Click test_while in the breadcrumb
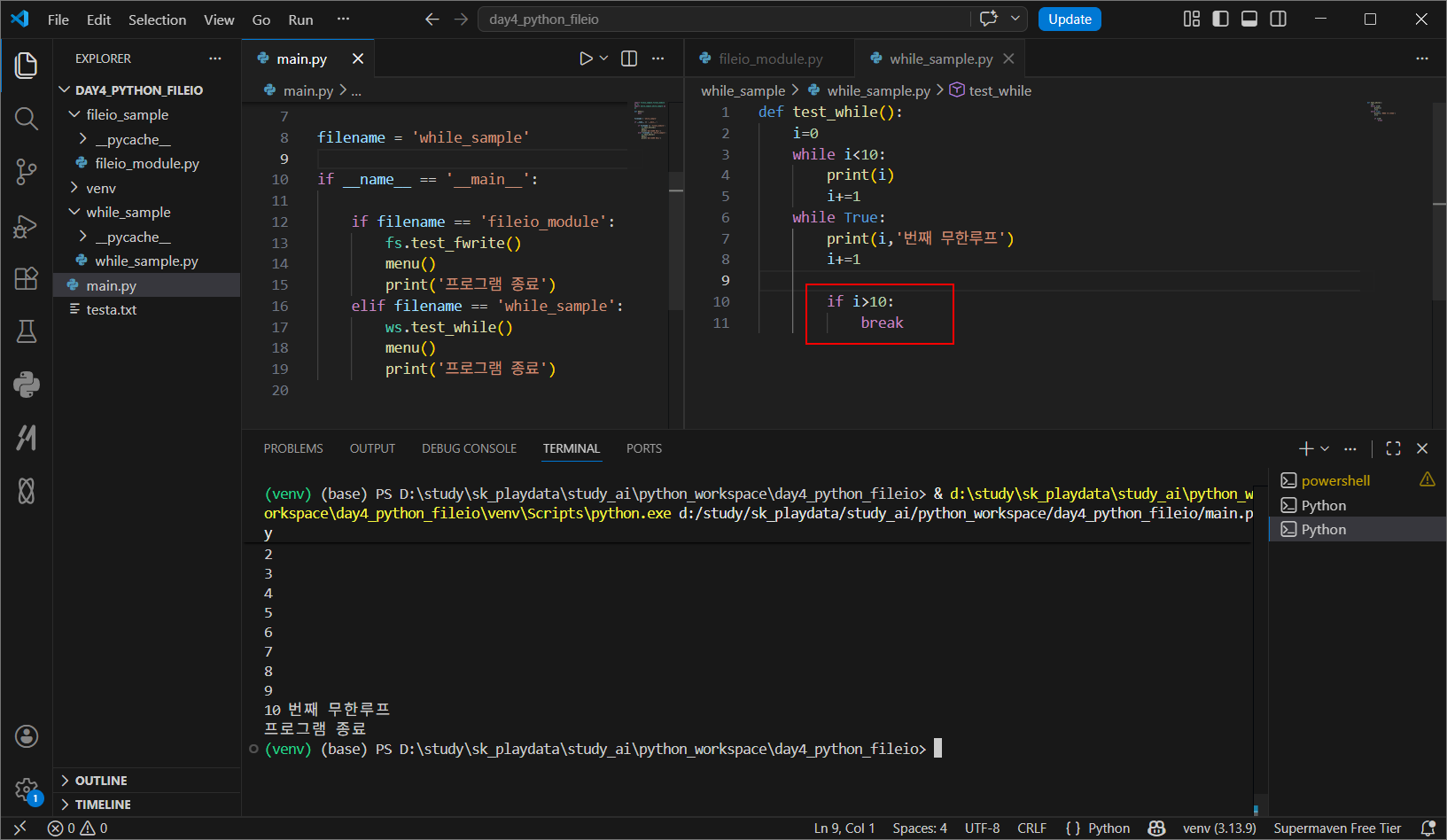This screenshot has height=840, width=1447. click(1000, 90)
